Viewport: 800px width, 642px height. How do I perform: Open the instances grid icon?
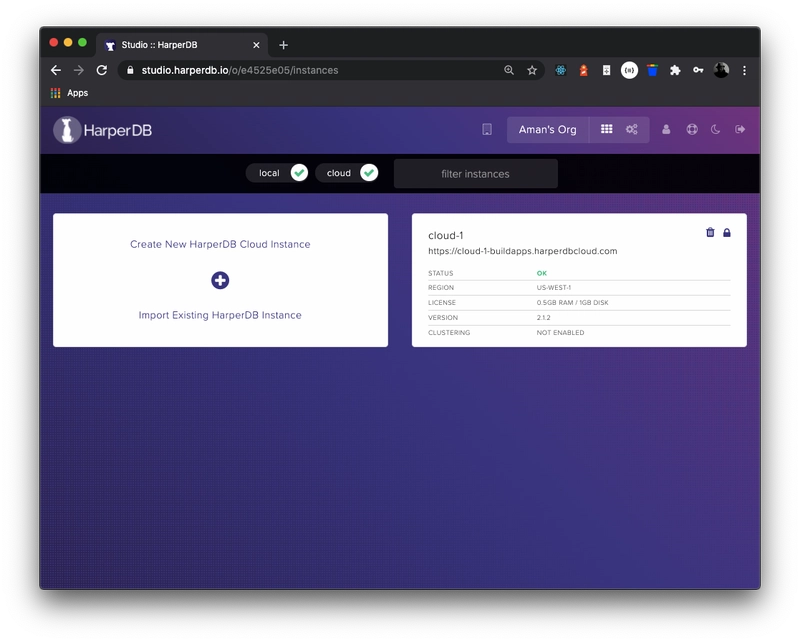click(606, 129)
